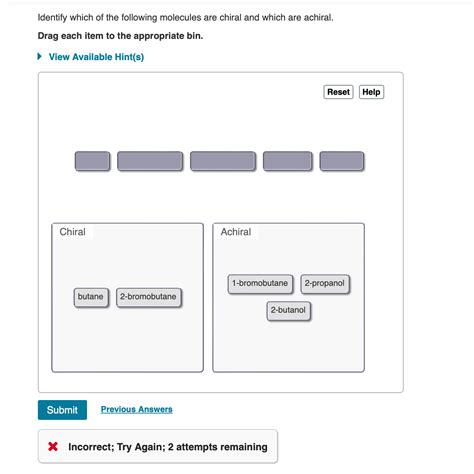Open the View Available Hint(s) link

96,57
